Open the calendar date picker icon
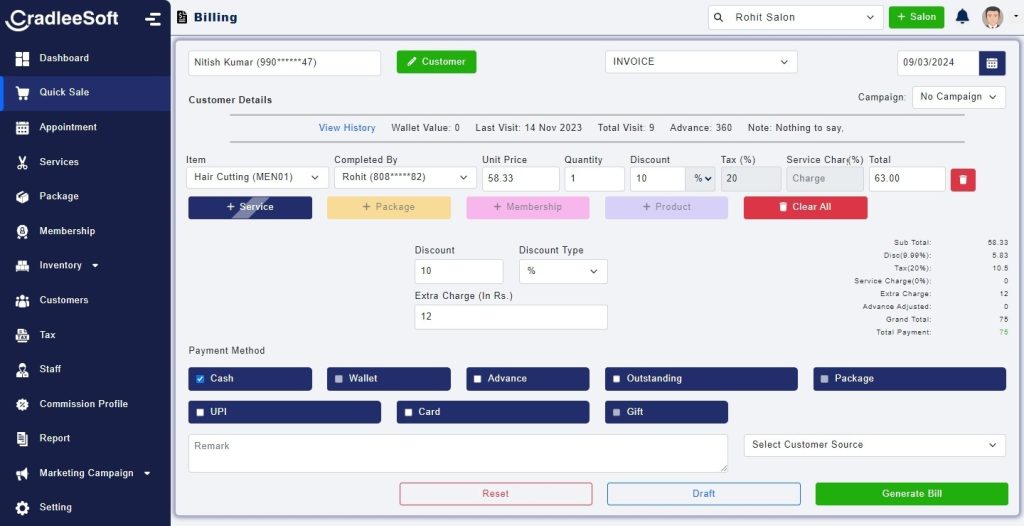This screenshot has width=1024, height=526. [992, 62]
